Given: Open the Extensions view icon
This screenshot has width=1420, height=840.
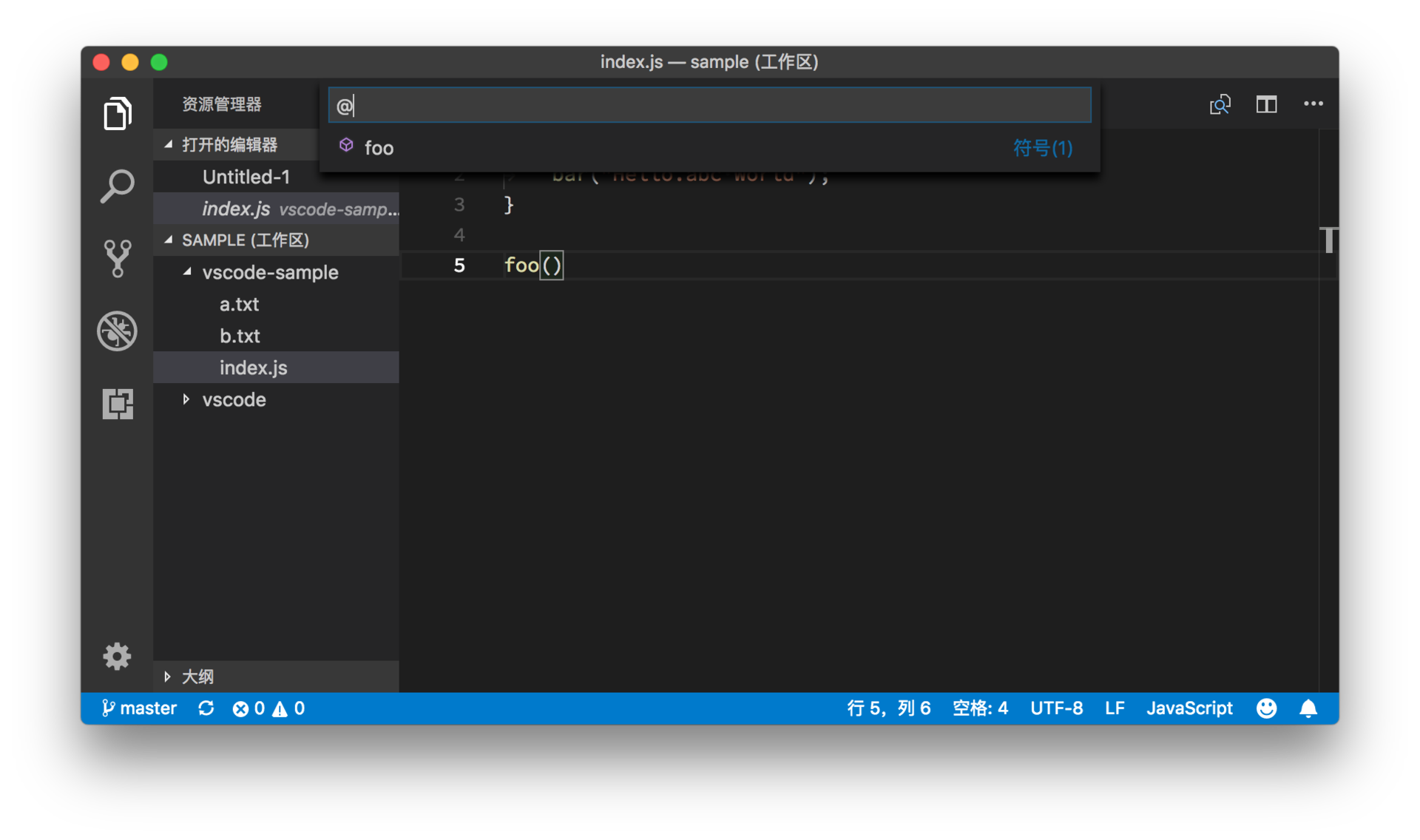Looking at the screenshot, I should click(117, 404).
